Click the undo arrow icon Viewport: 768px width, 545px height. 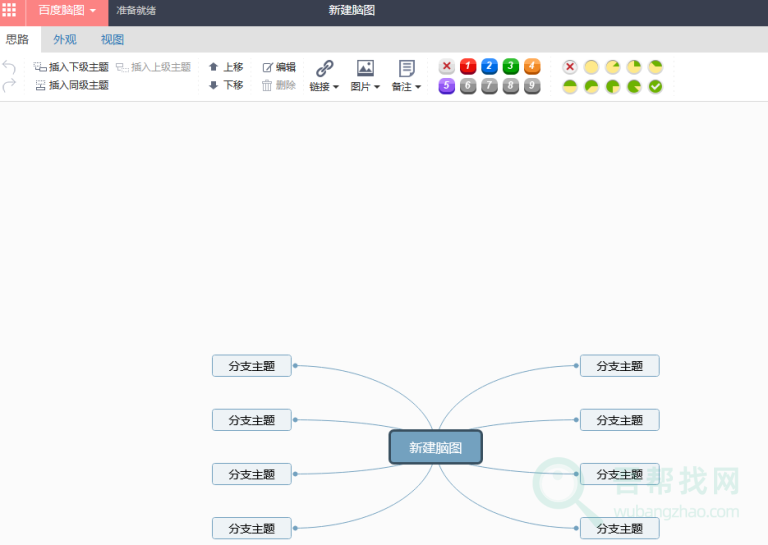pyautogui.click(x=9, y=67)
